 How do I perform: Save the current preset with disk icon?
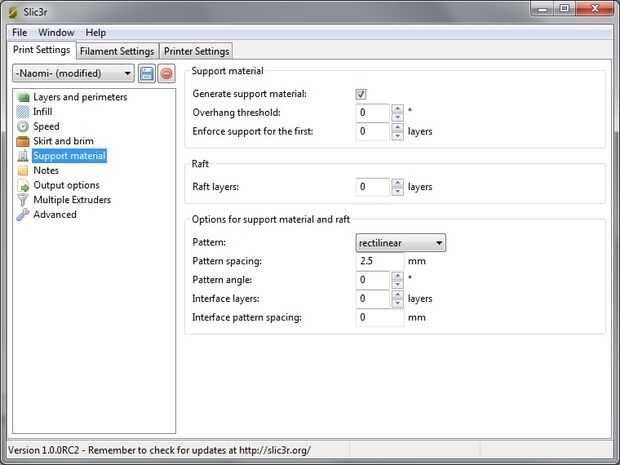[x=147, y=74]
